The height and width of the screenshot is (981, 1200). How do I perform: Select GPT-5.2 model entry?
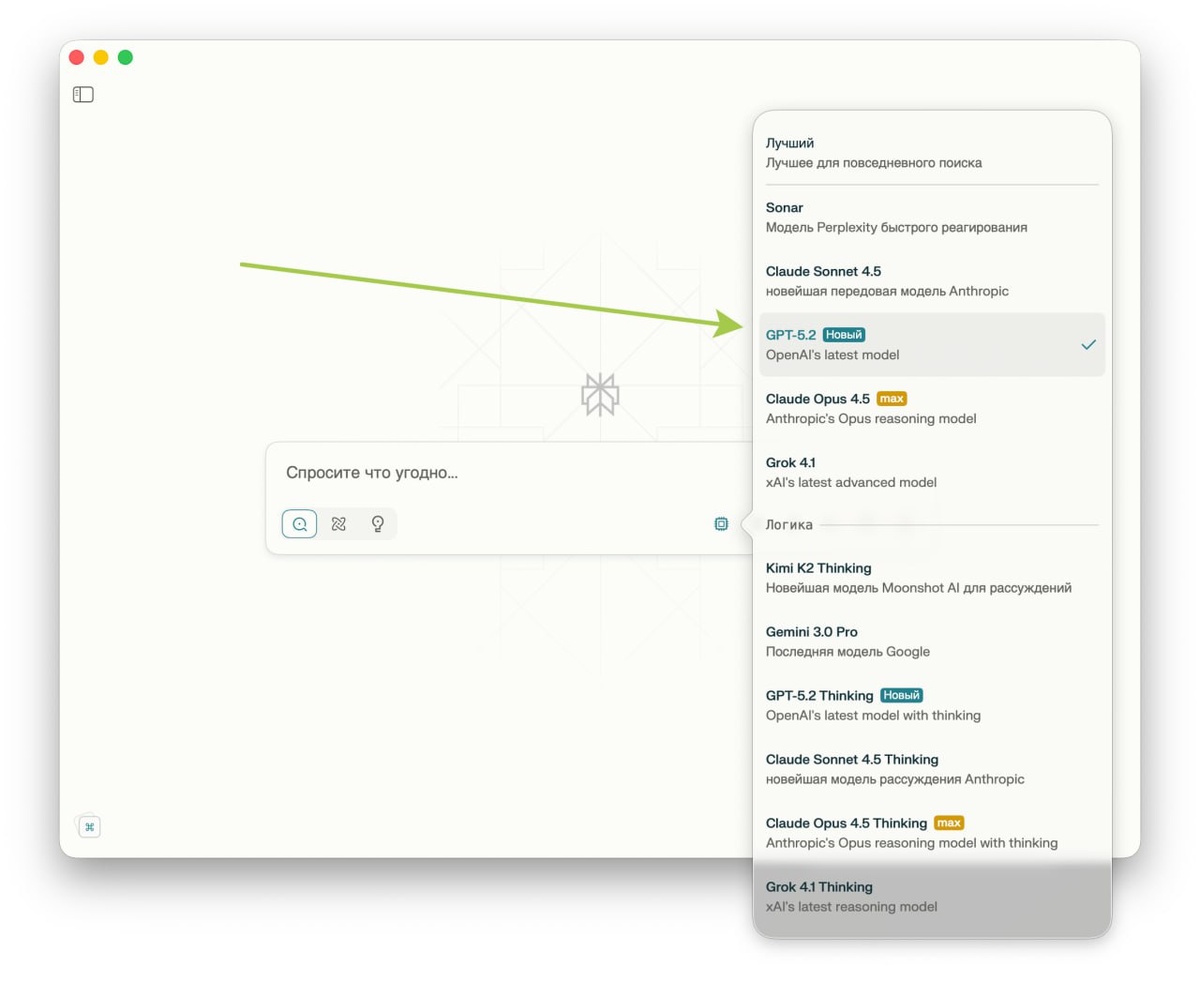point(932,344)
